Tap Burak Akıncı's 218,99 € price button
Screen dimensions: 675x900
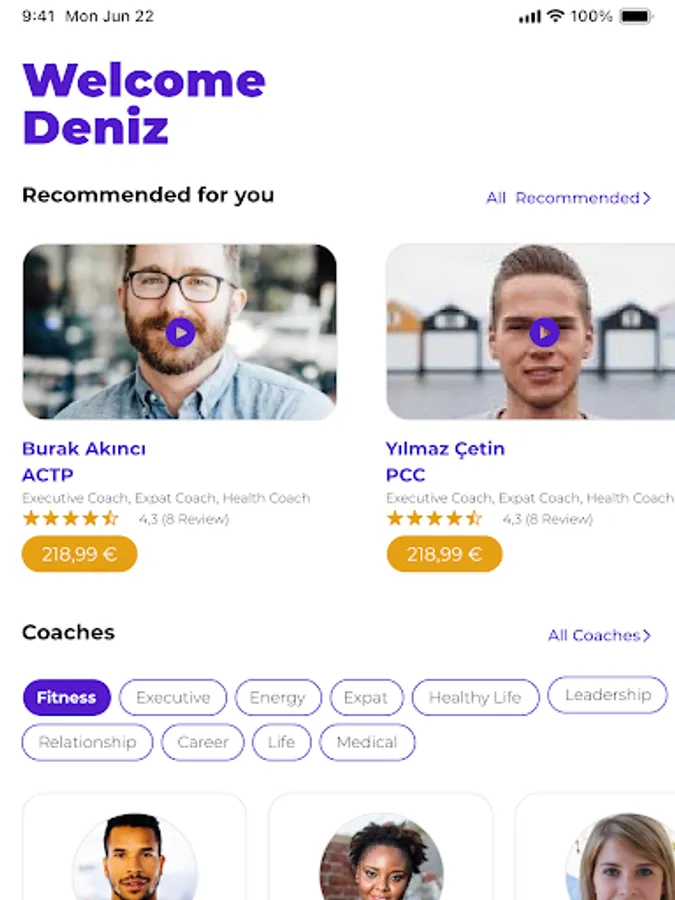point(79,554)
